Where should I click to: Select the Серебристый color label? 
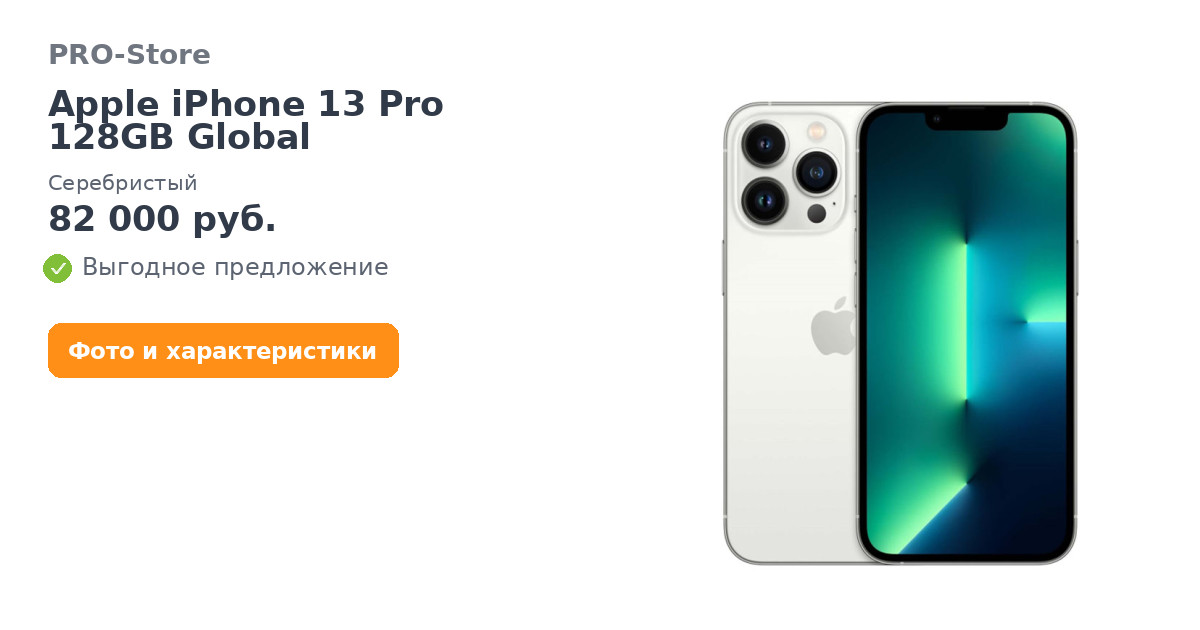point(123,183)
